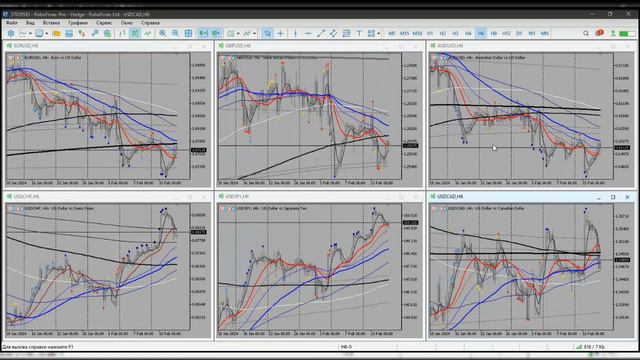Maximize the USDCAD,H6 chart window
The image size is (640, 360).
[x=613, y=197]
